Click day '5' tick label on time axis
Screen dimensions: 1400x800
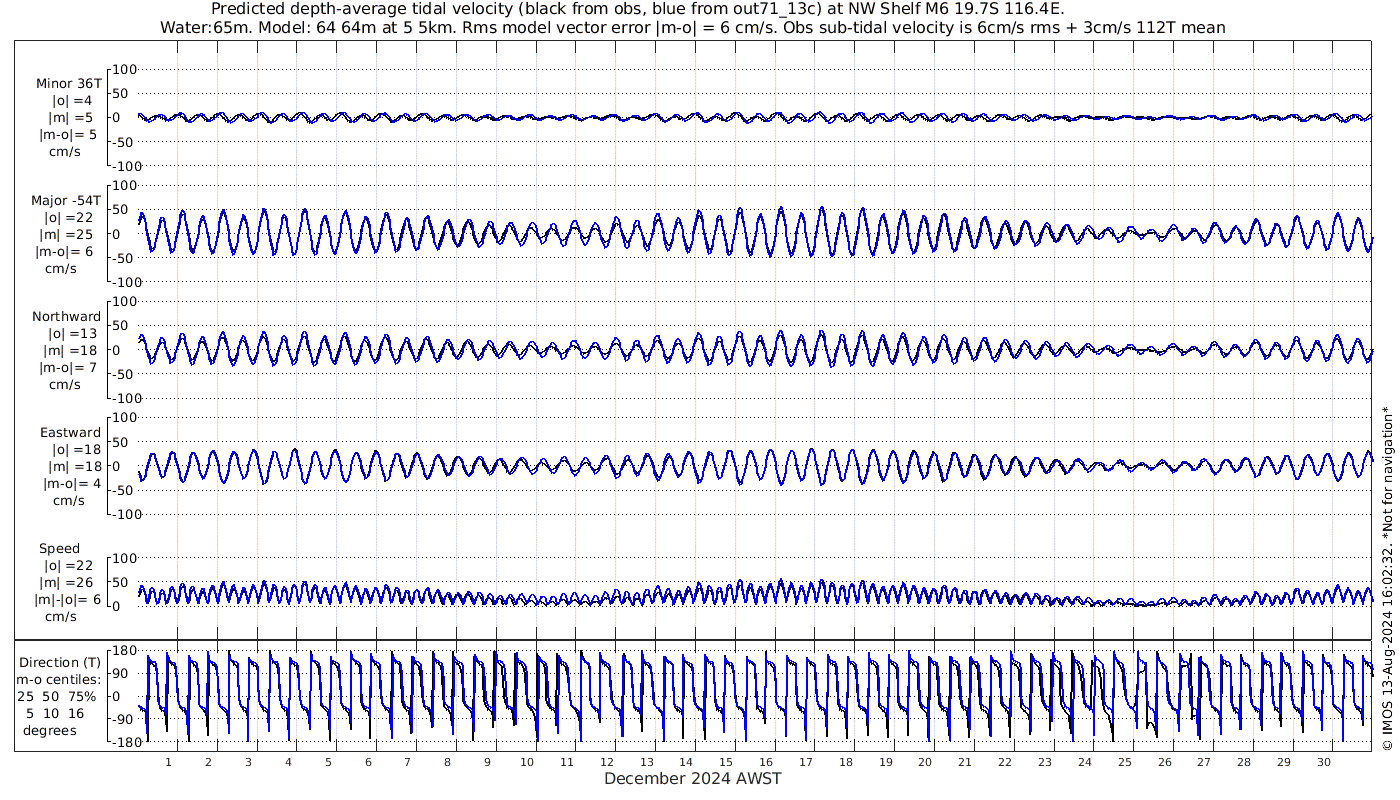coord(328,762)
